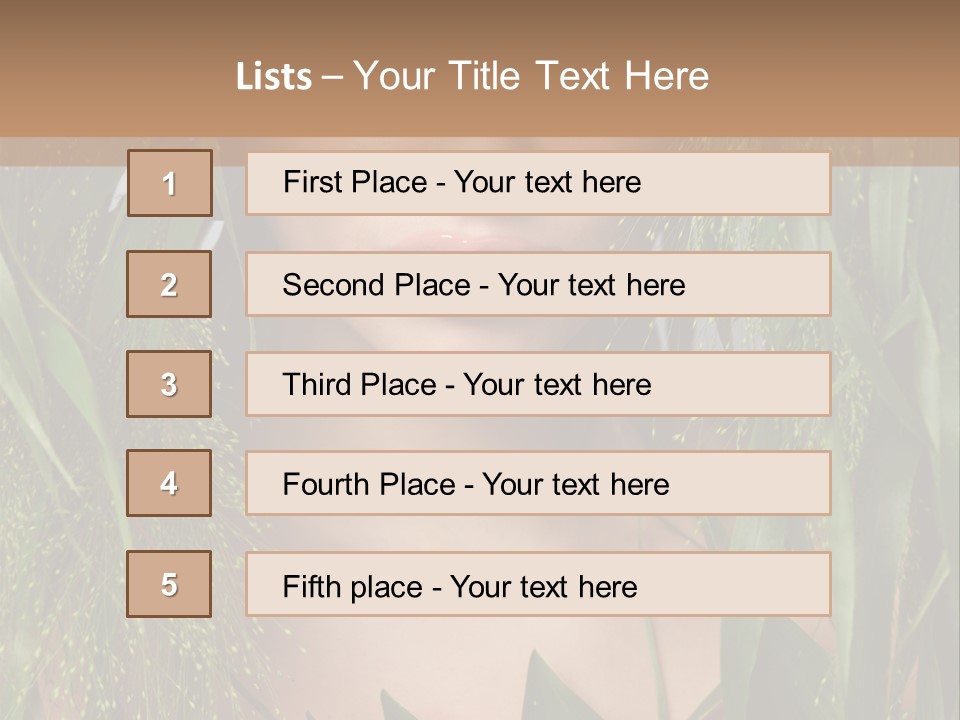Select the number 5 box

169,584
